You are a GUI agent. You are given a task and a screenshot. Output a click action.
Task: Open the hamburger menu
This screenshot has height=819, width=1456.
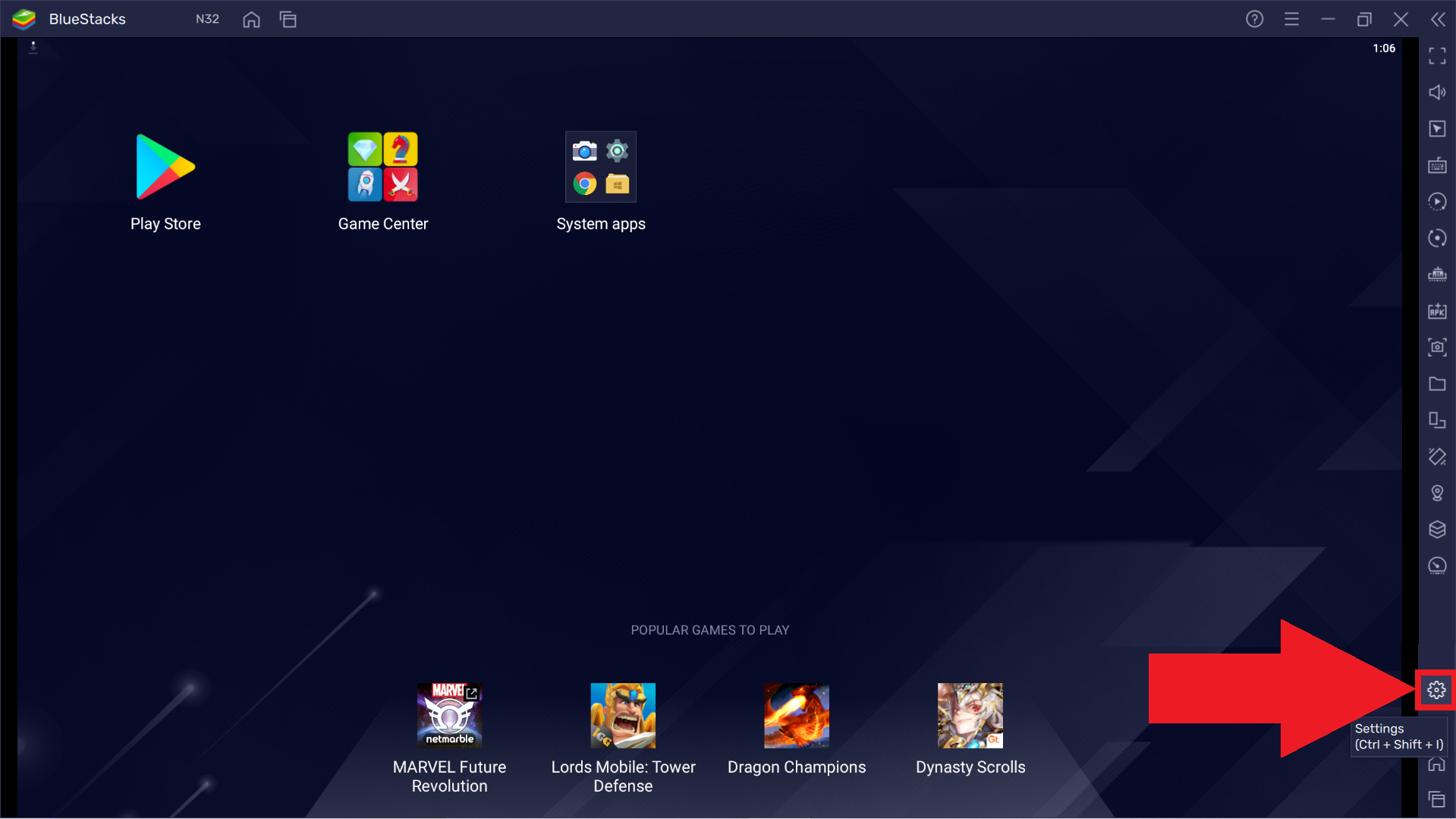(x=1292, y=19)
